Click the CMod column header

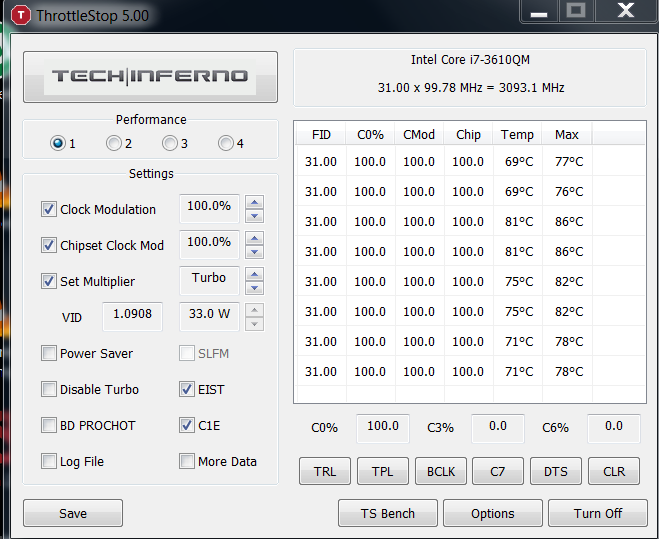click(419, 135)
